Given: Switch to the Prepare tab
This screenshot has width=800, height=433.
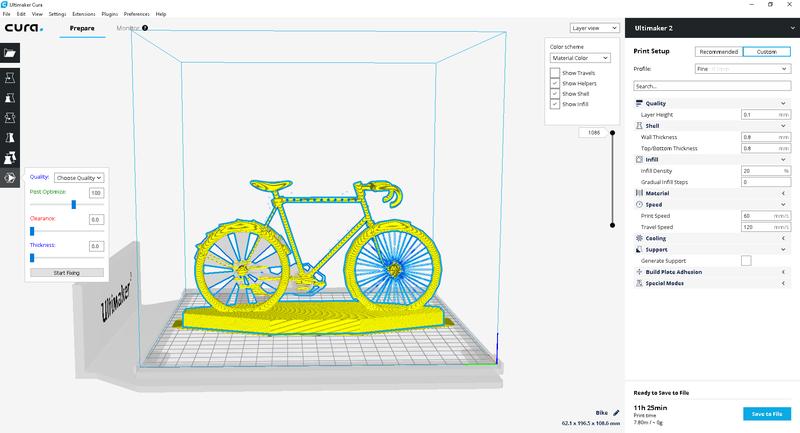Looking at the screenshot, I should (x=82, y=29).
